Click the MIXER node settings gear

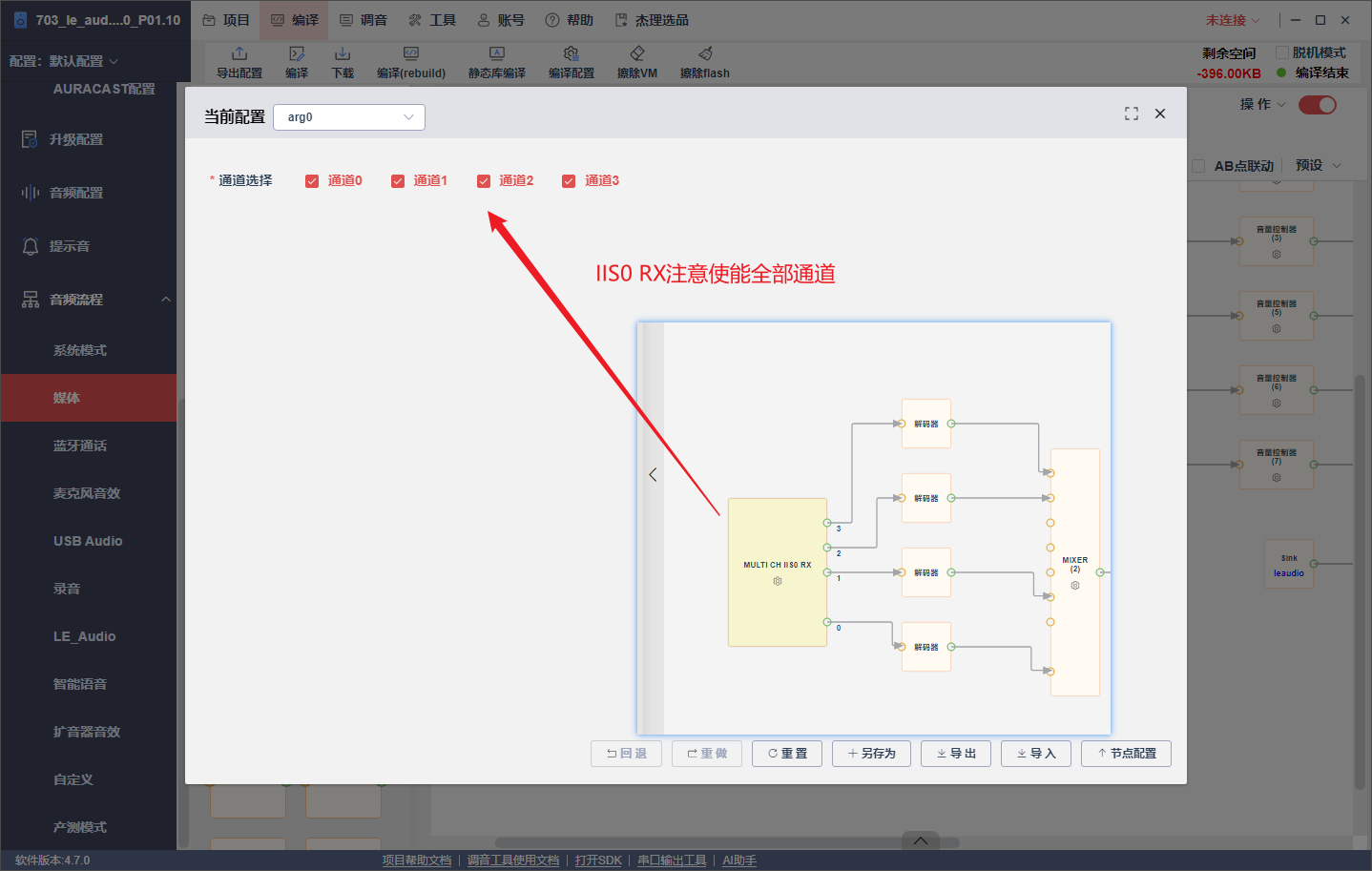[x=1075, y=585]
